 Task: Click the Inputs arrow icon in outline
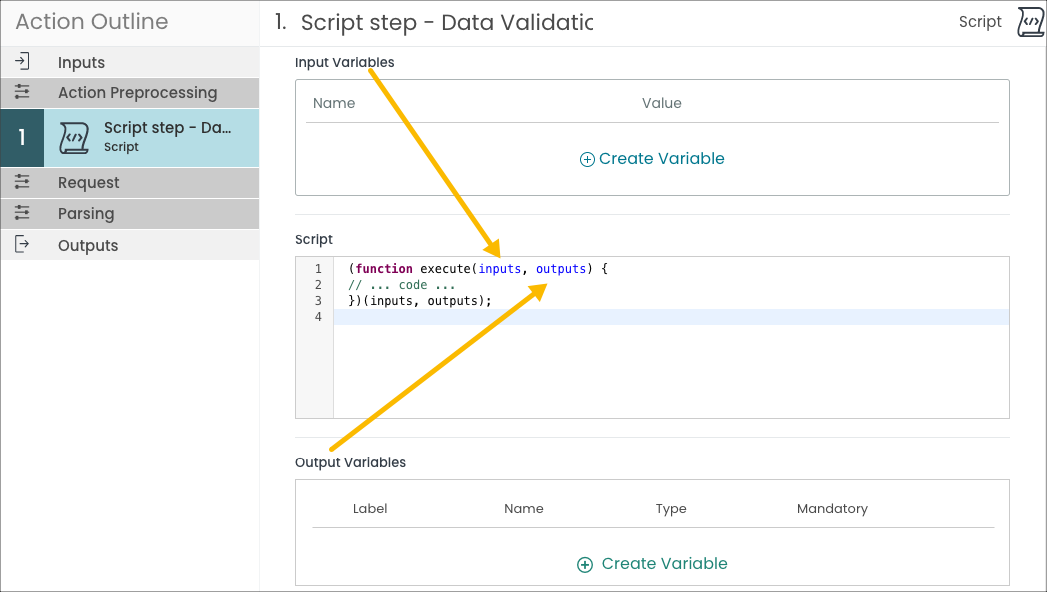point(22,62)
